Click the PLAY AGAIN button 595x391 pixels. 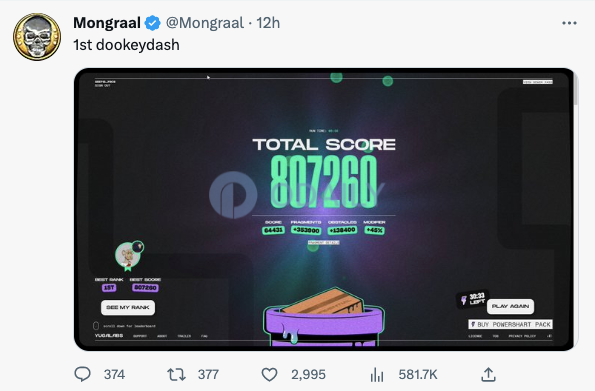pyautogui.click(x=510, y=306)
